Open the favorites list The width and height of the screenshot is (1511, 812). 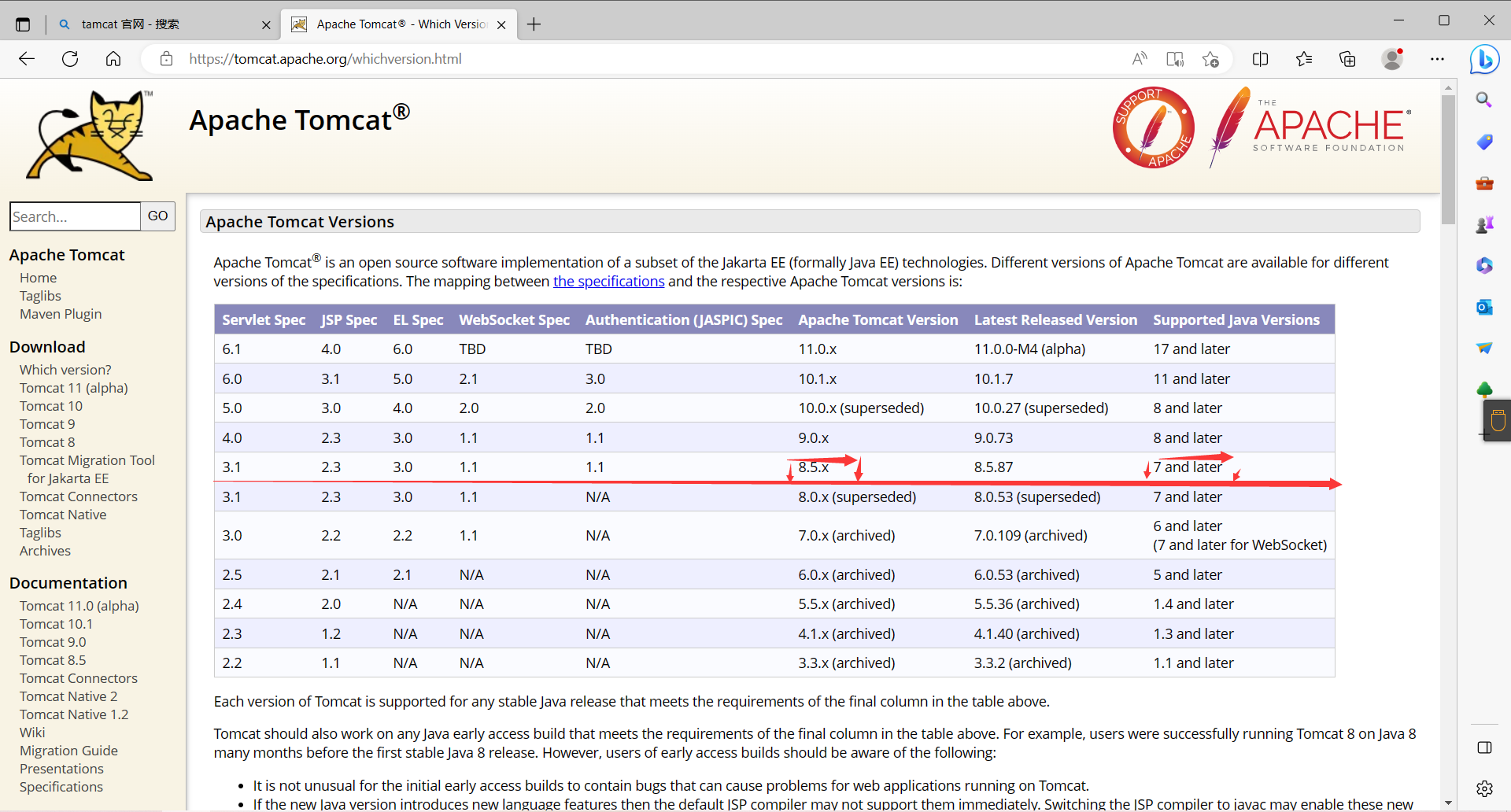[x=1304, y=59]
